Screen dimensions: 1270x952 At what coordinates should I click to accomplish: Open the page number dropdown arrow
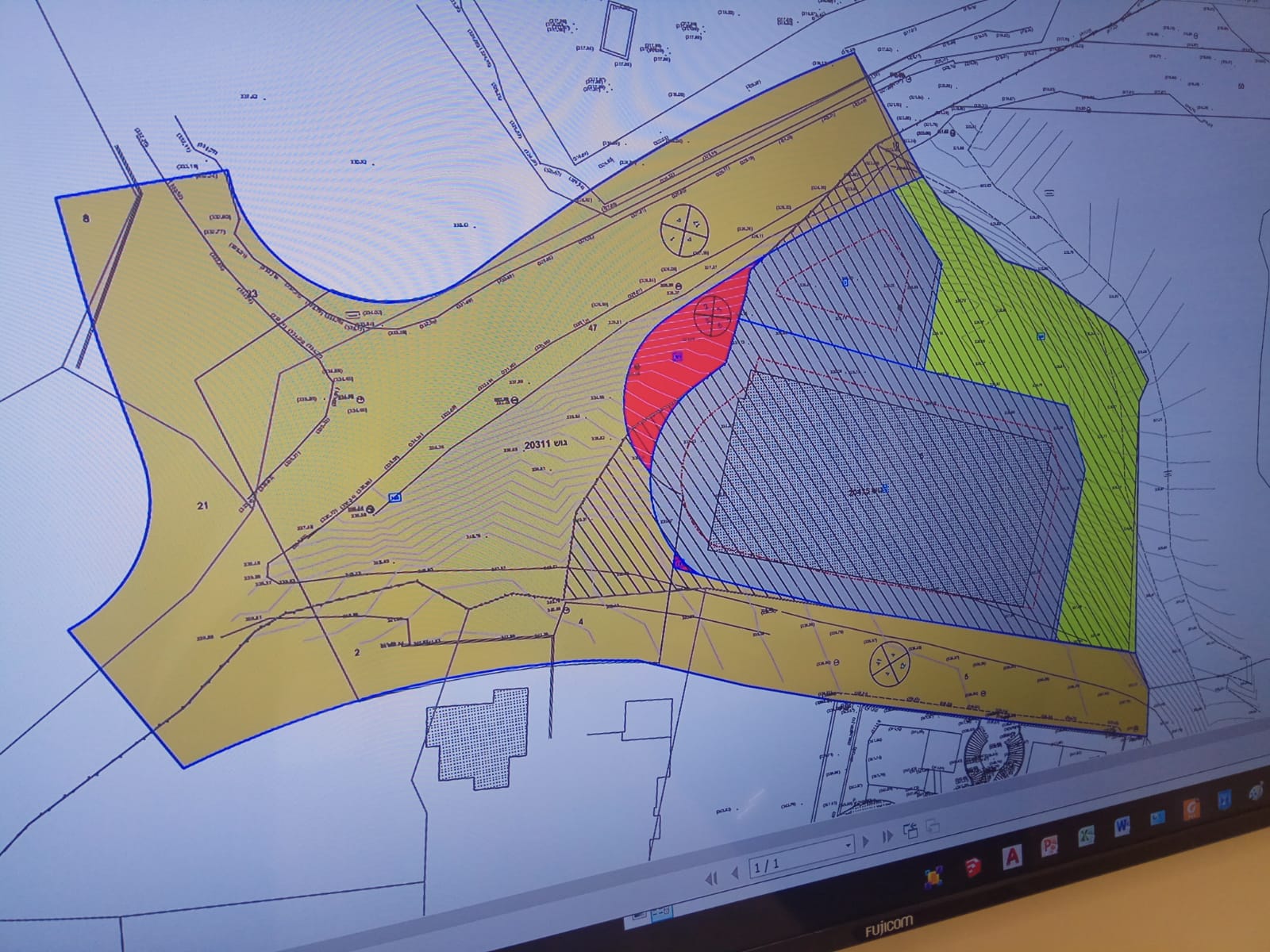848,846
